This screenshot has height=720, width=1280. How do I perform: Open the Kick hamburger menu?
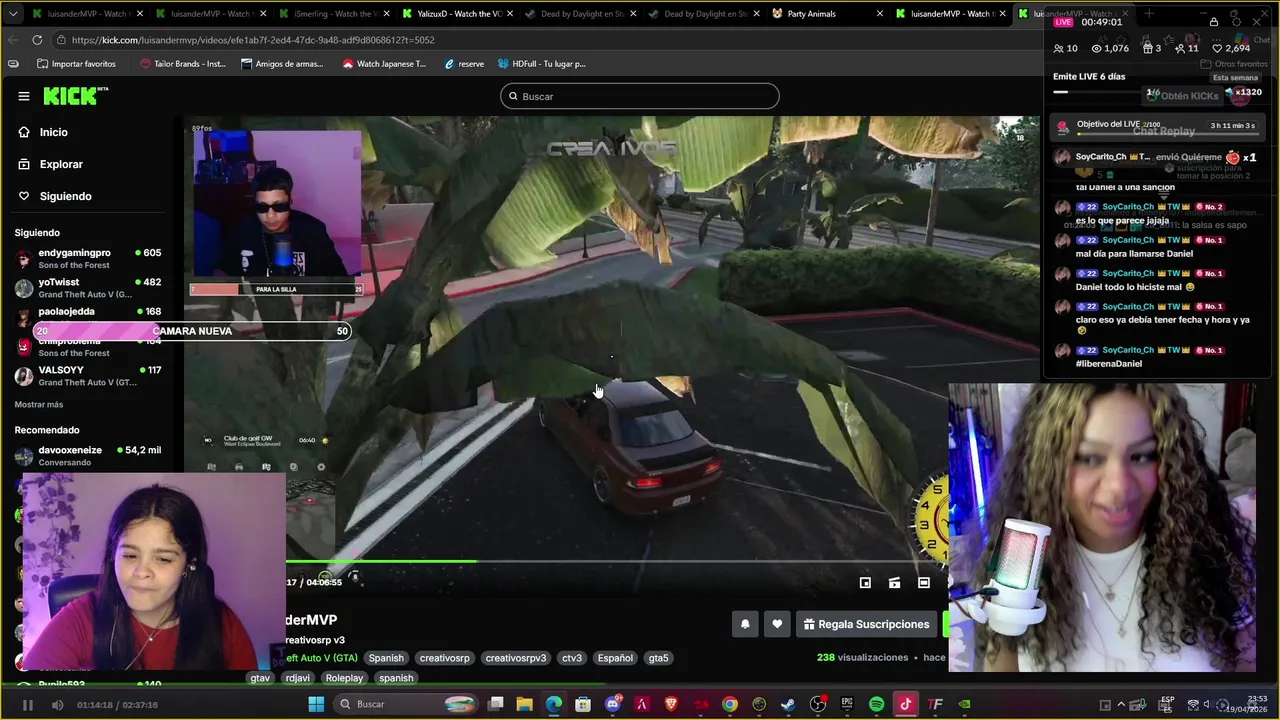point(24,96)
